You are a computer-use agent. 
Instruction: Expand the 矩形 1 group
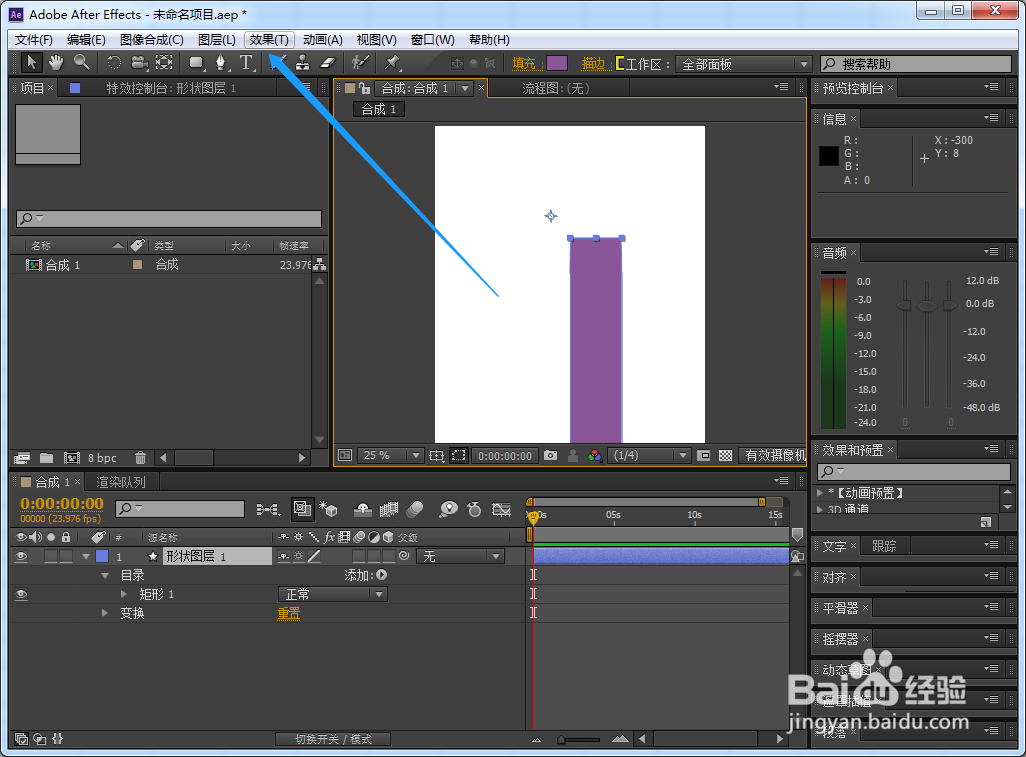(x=124, y=594)
